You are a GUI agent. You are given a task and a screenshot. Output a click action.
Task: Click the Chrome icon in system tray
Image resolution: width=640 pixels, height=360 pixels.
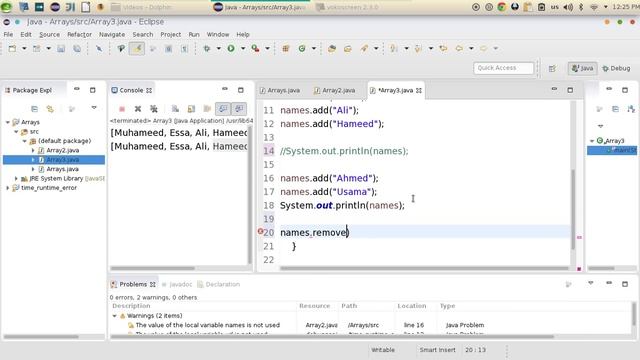(502, 7)
